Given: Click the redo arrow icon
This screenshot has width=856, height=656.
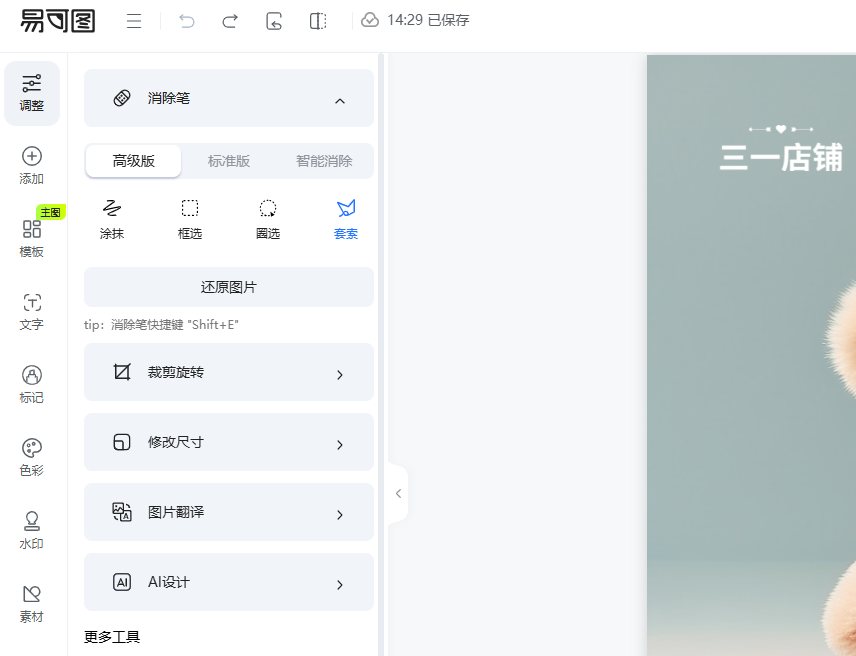Looking at the screenshot, I should (x=230, y=21).
